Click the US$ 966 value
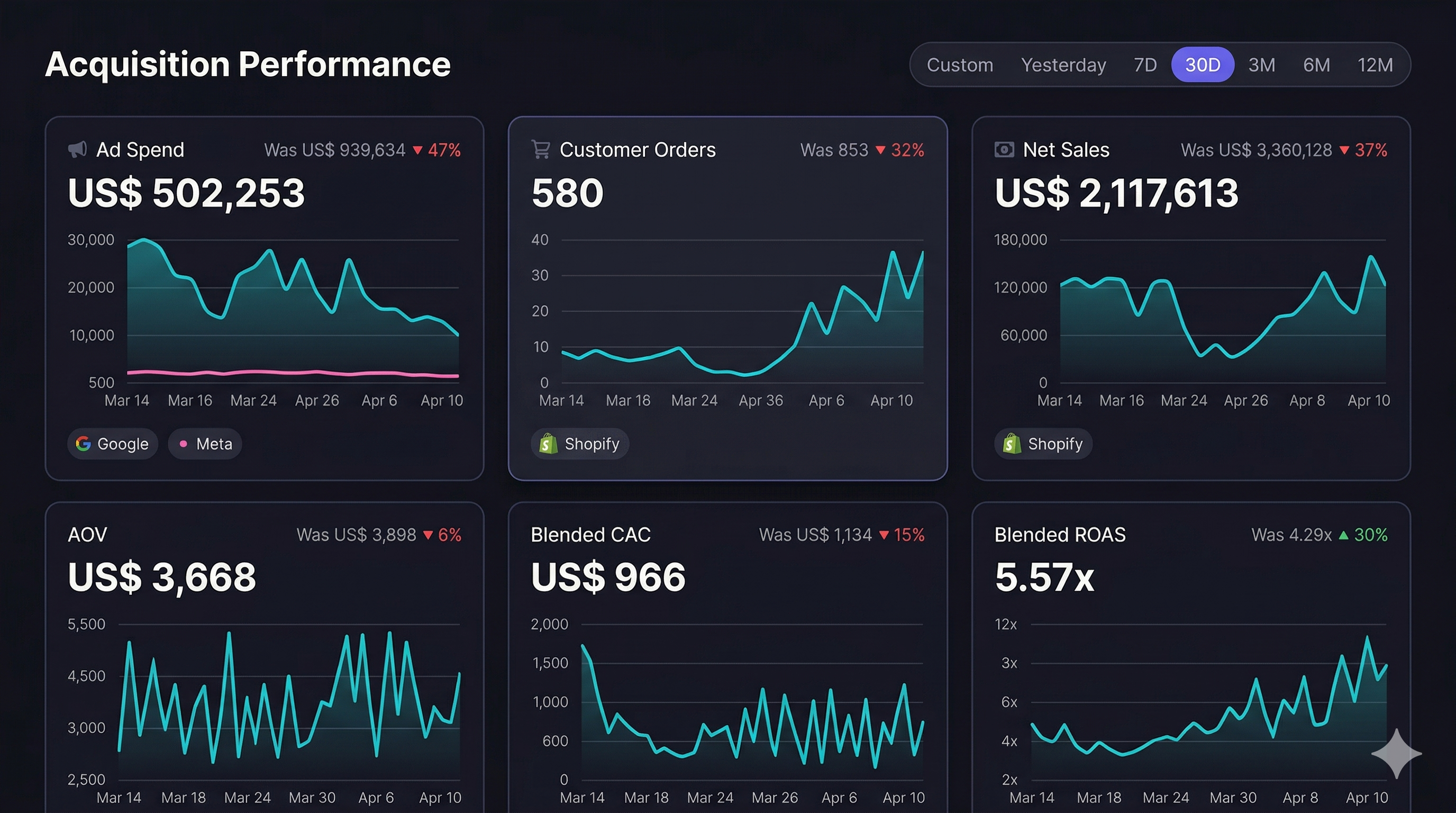1456x813 pixels. click(608, 577)
